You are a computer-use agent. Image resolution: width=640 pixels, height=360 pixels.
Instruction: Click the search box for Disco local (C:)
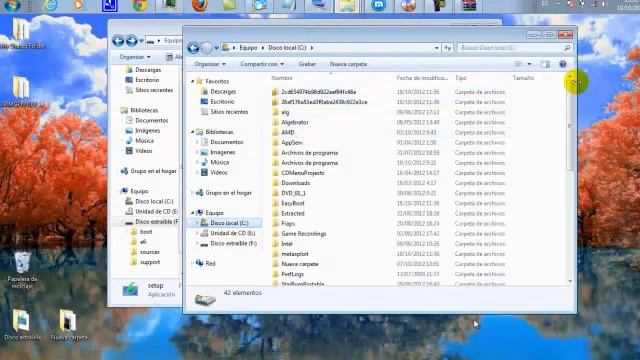(514, 48)
